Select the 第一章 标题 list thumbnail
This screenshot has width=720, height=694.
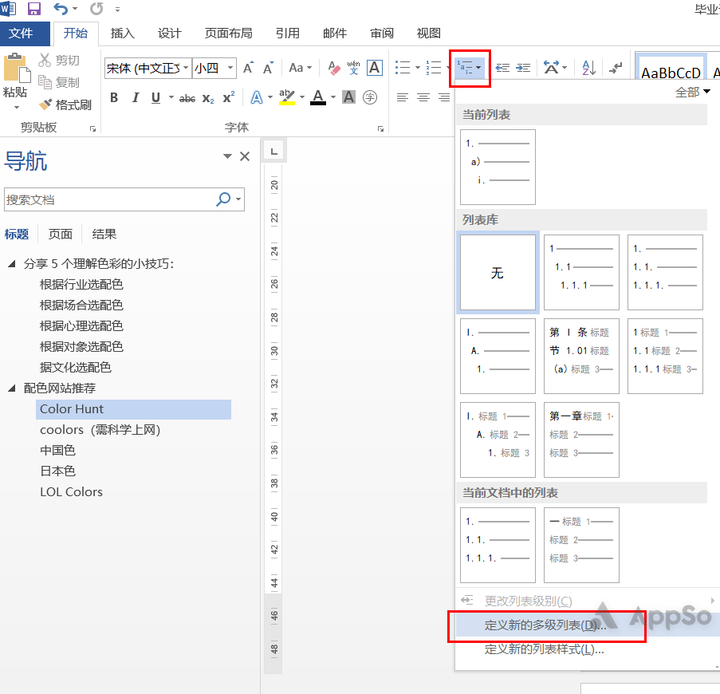coord(581,440)
